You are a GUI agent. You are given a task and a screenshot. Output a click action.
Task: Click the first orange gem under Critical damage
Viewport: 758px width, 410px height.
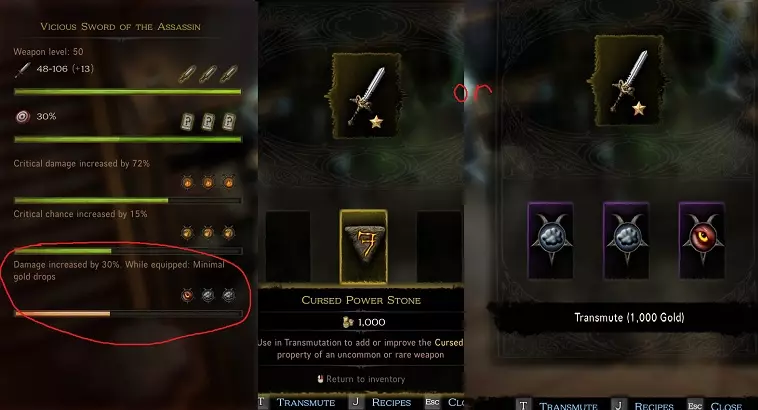coord(187,182)
